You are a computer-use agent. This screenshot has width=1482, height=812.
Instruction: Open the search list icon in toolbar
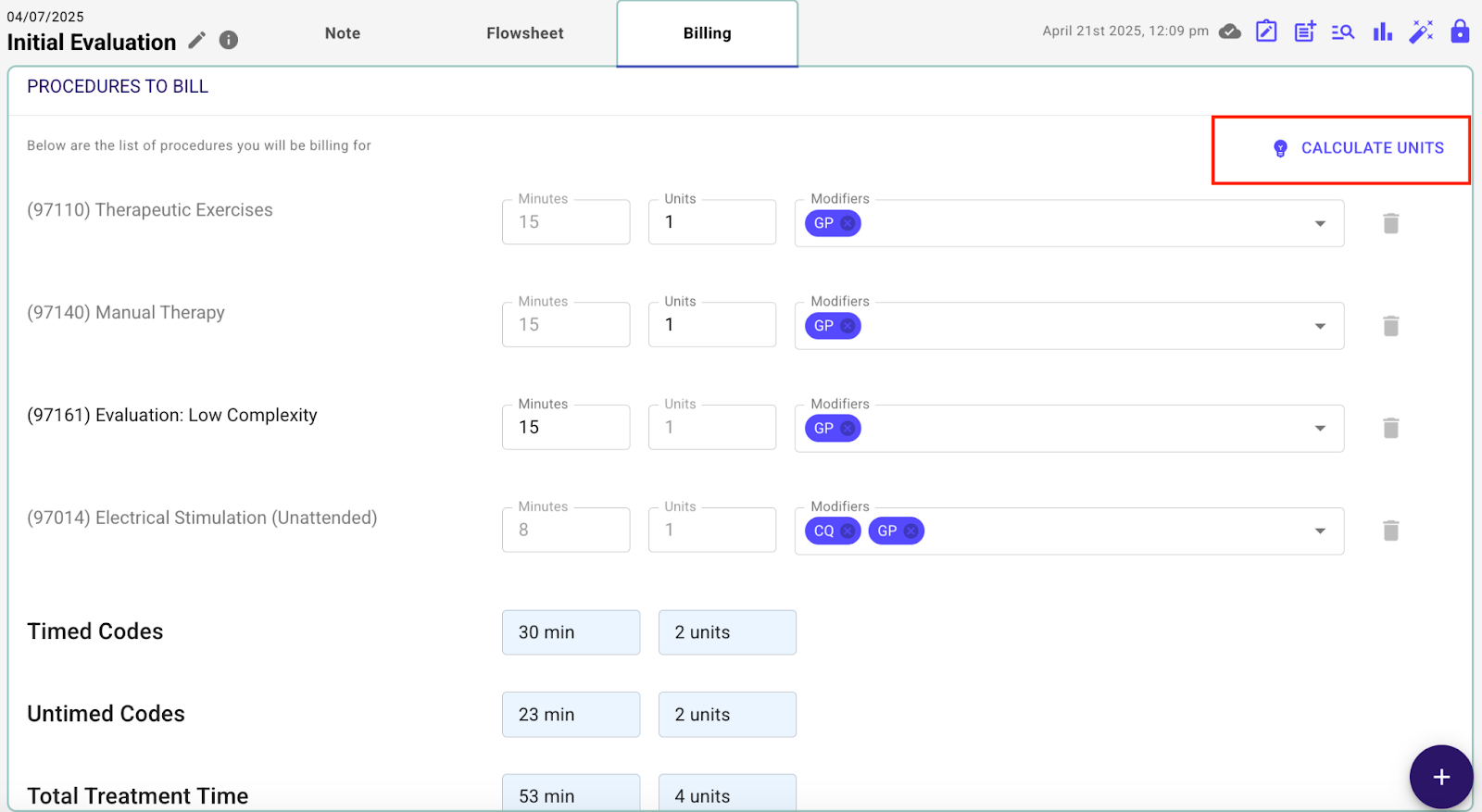pos(1343,32)
